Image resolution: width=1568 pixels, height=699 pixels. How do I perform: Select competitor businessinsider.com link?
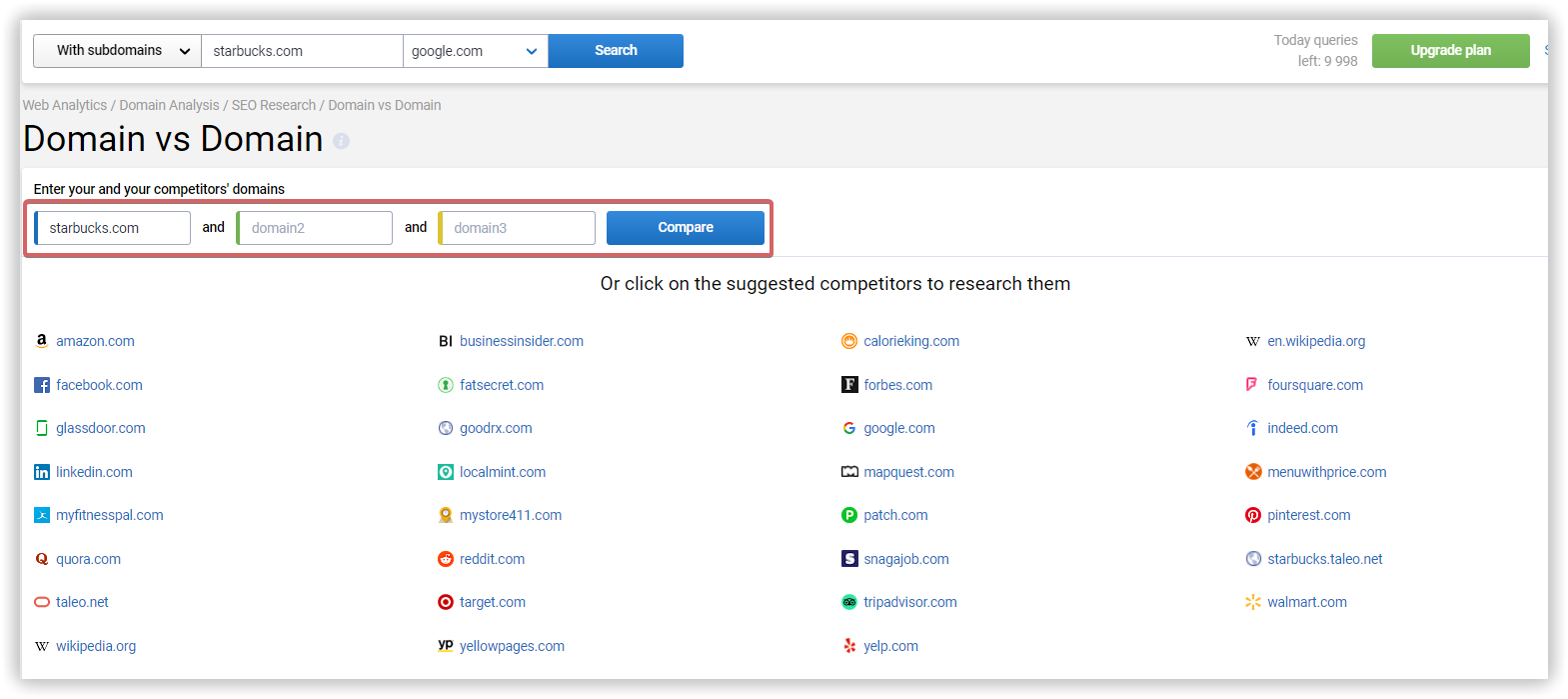coord(522,341)
